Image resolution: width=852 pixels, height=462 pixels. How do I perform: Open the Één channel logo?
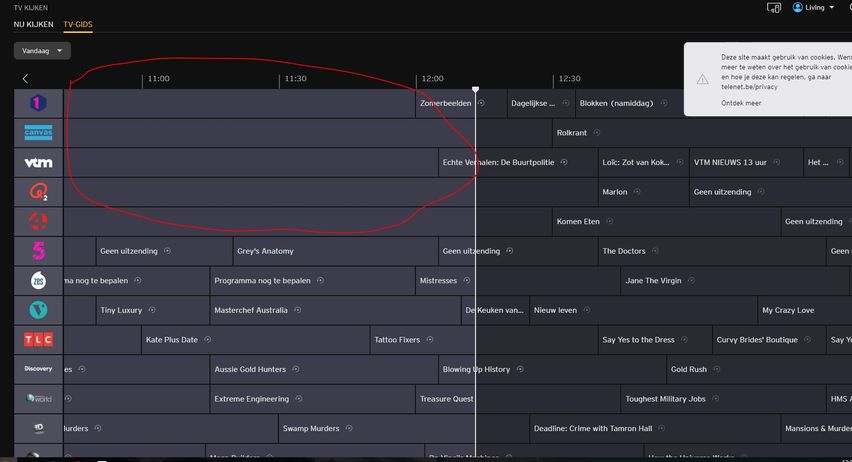point(38,103)
